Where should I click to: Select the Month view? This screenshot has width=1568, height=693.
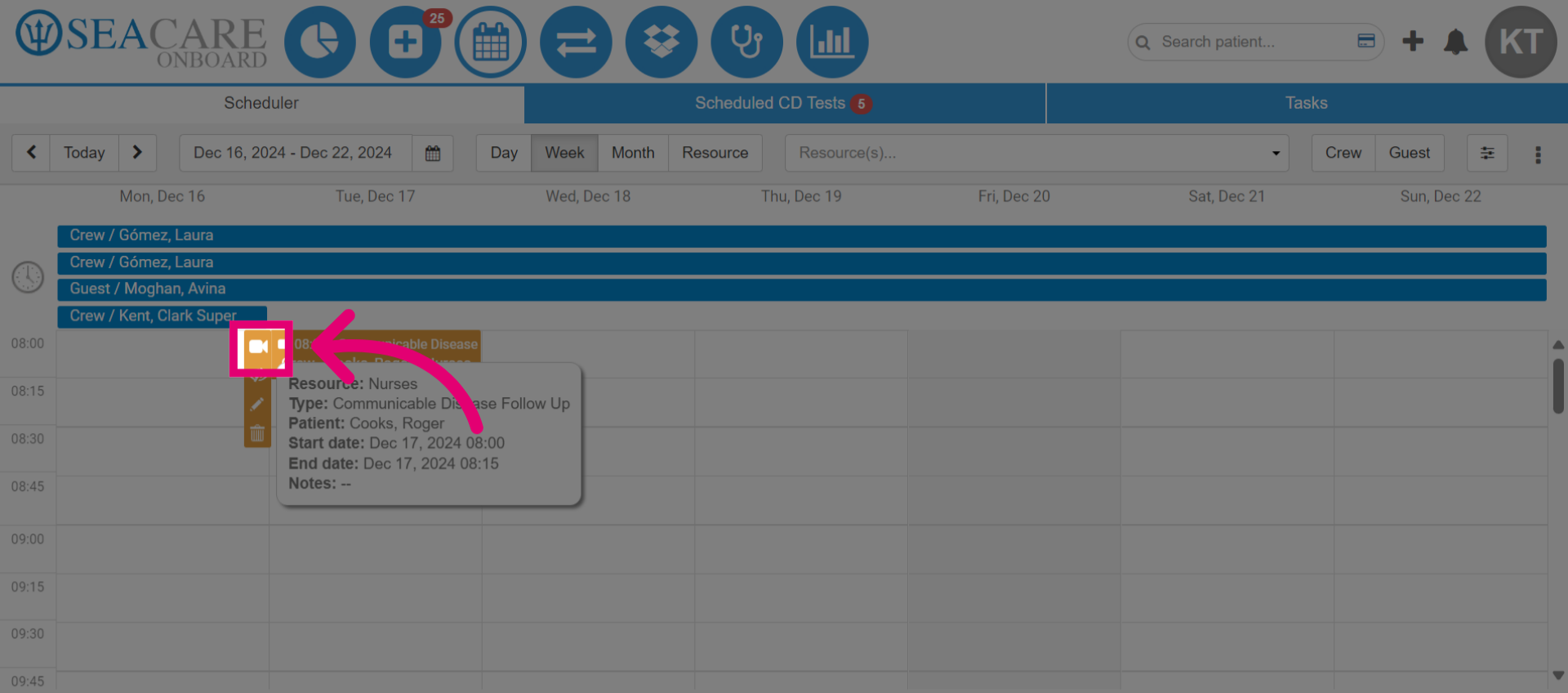633,153
